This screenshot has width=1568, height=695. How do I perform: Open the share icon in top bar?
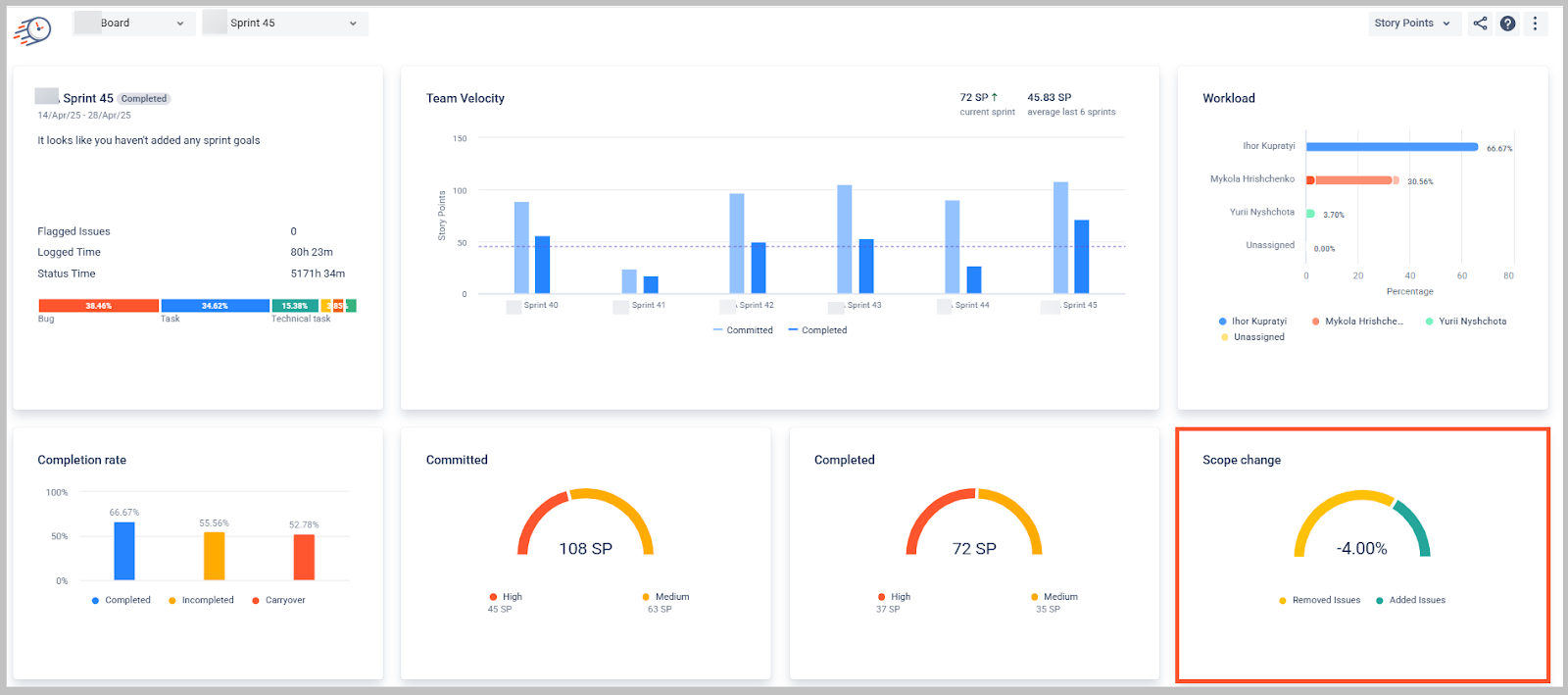click(1480, 24)
